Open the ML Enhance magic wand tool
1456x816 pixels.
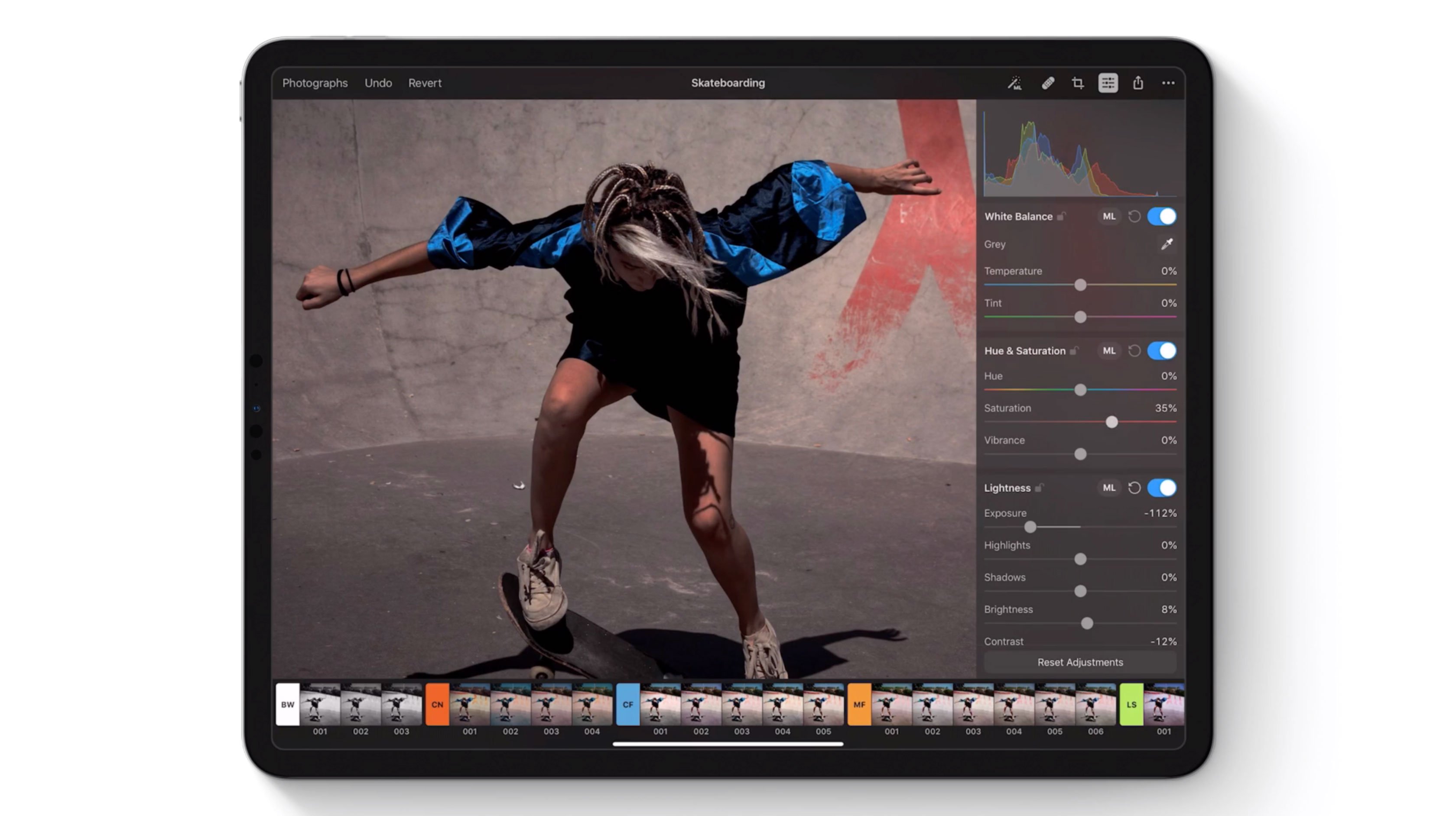pyautogui.click(x=1014, y=83)
